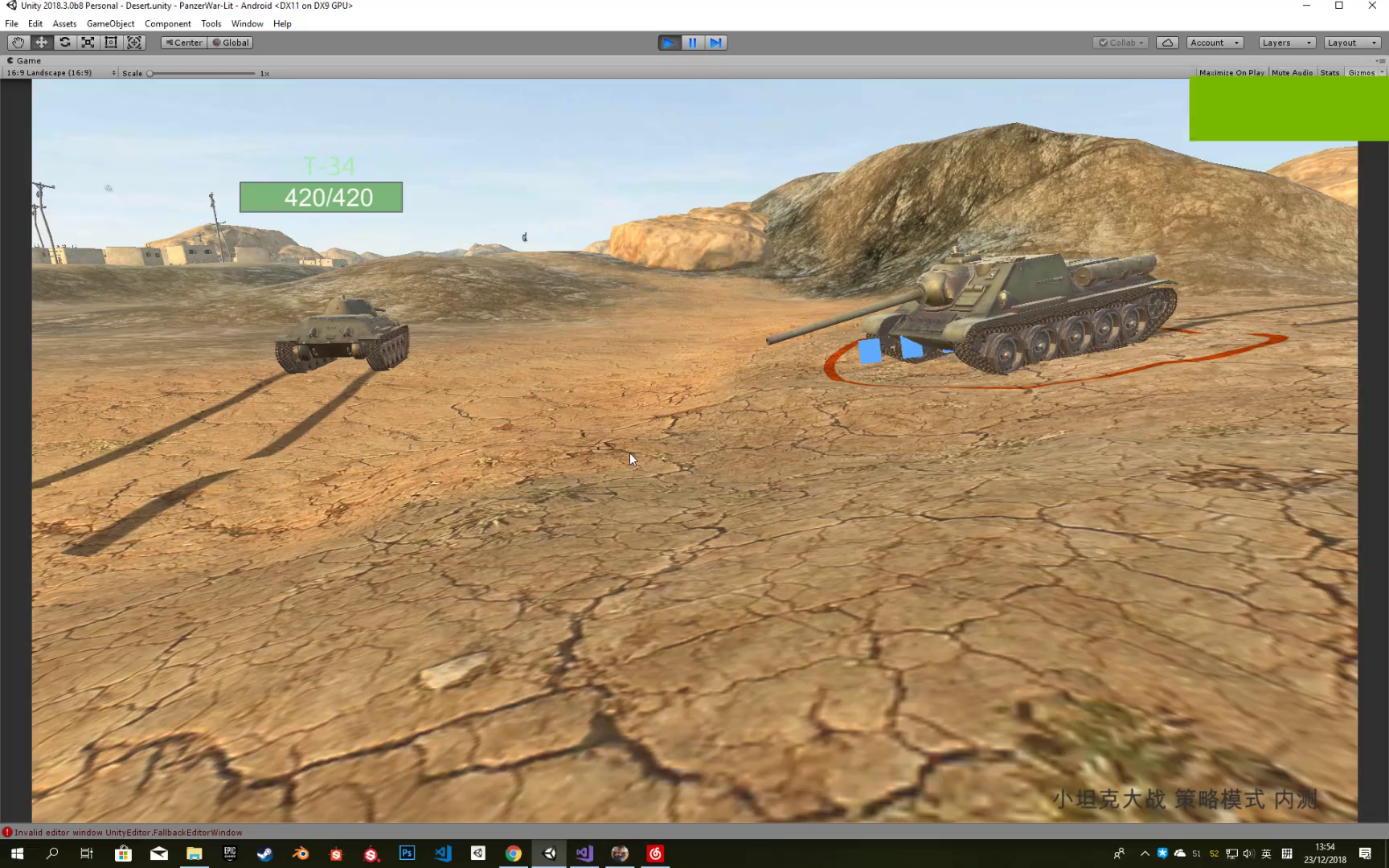1389x868 pixels.
Task: Select the combined Transform tool
Action: (x=134, y=43)
